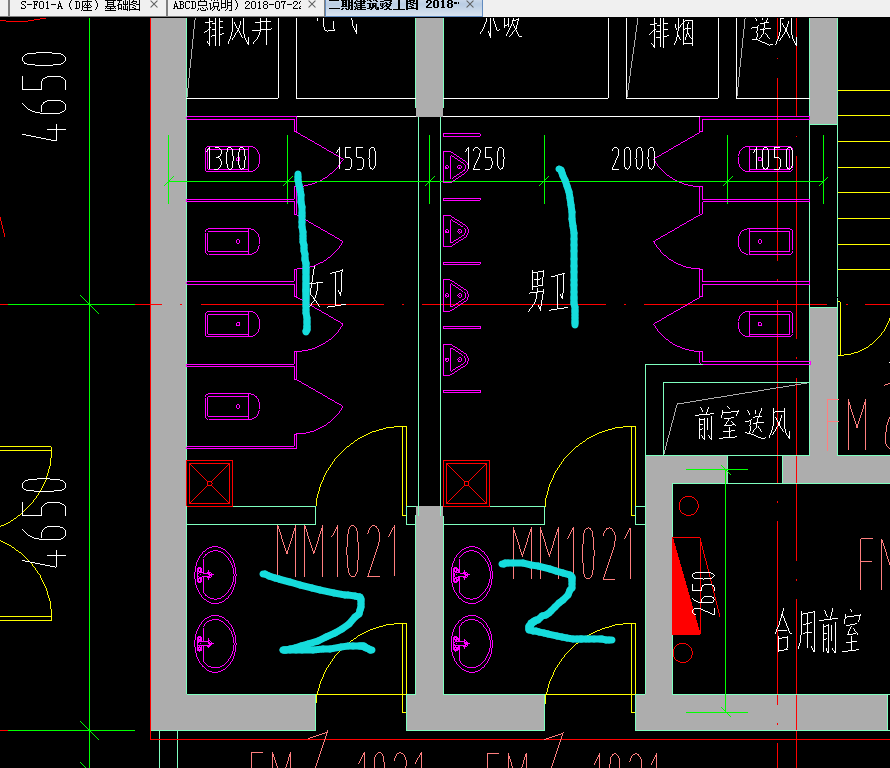The width and height of the screenshot is (890, 768).
Task: Pick the top urinal symbol beside 1250
Action: (455, 167)
